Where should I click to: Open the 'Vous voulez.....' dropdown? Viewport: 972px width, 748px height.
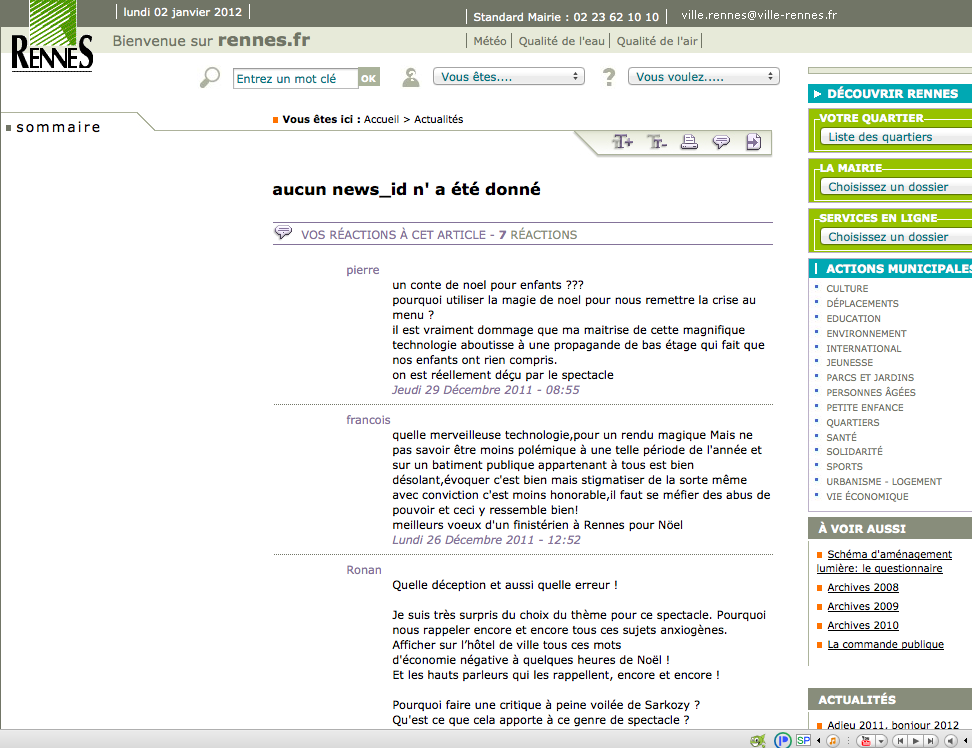click(x=703, y=77)
